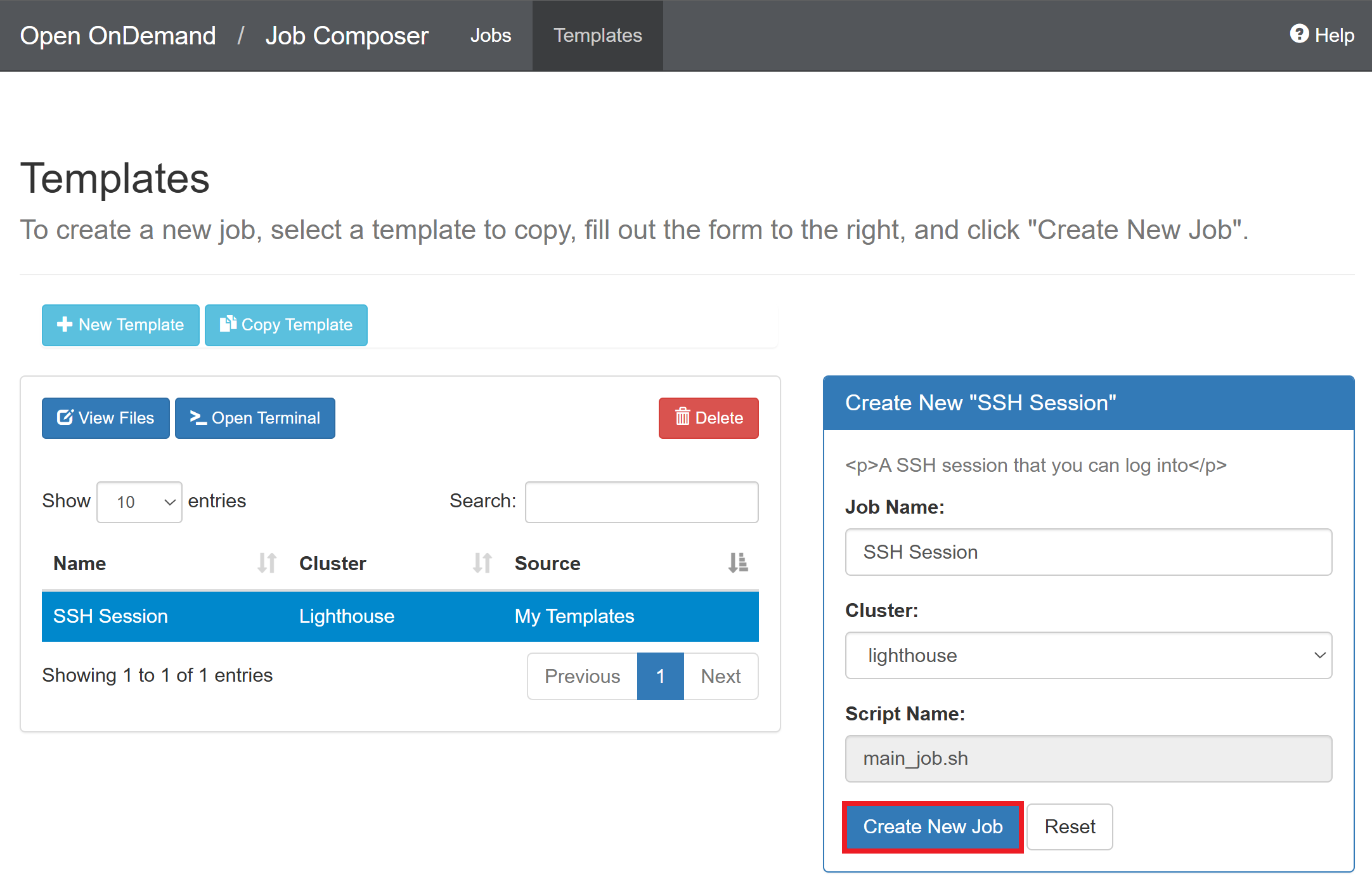This screenshot has width=1372, height=884.
Task: Click the trash icon on Delete button
Action: [682, 417]
